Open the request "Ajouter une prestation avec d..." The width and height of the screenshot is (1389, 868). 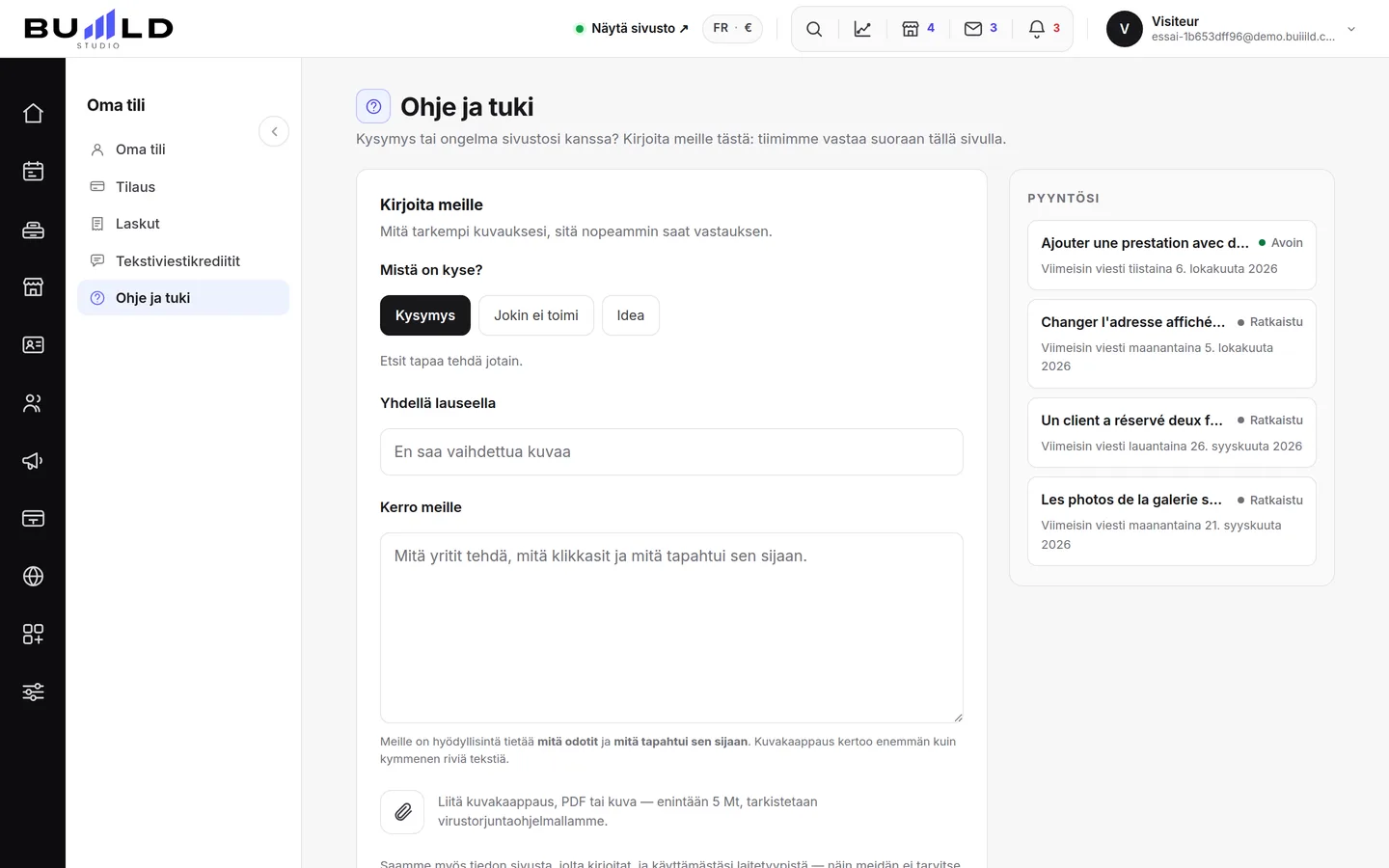pos(1172,256)
